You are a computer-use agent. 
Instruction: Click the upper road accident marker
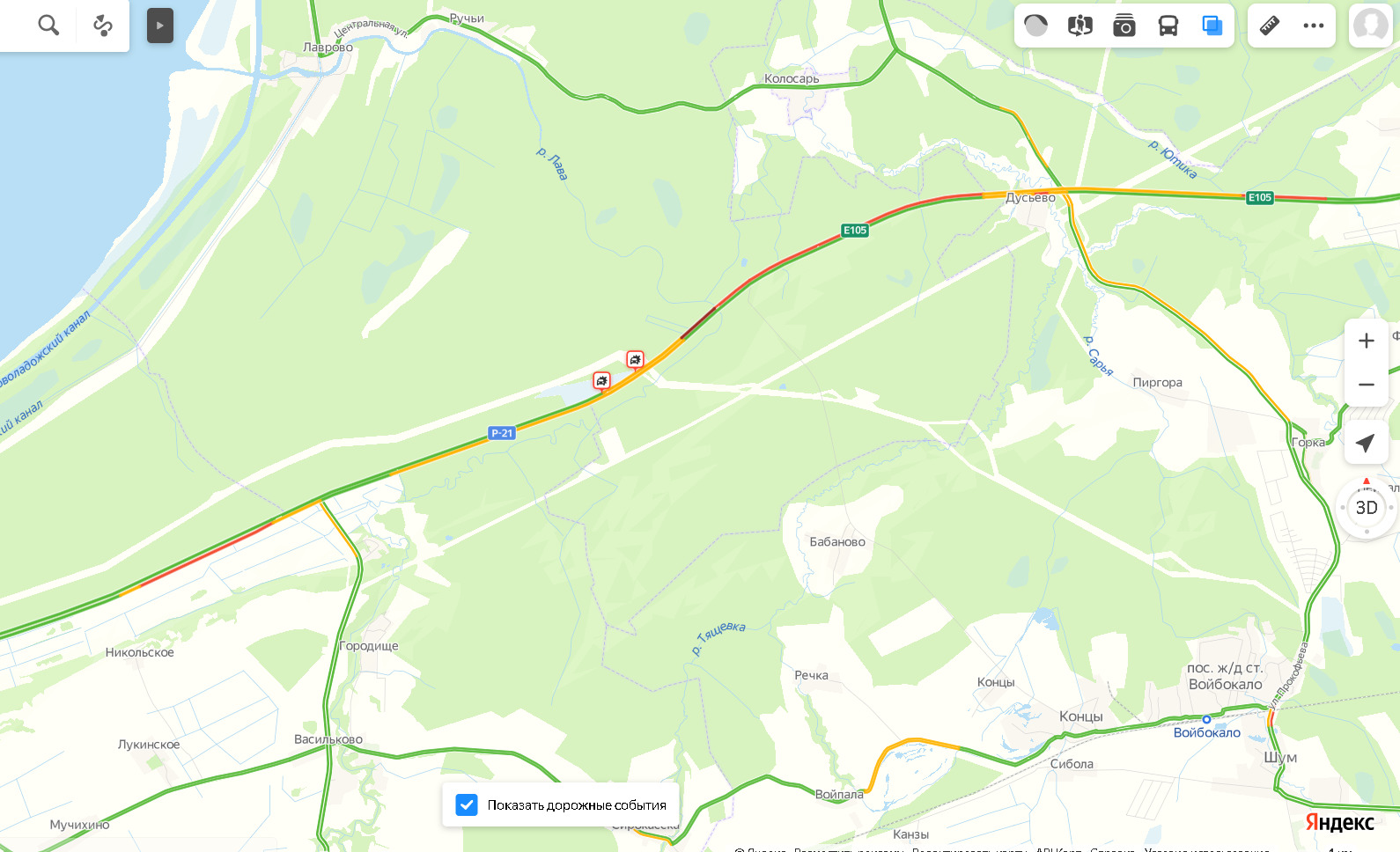tap(635, 359)
